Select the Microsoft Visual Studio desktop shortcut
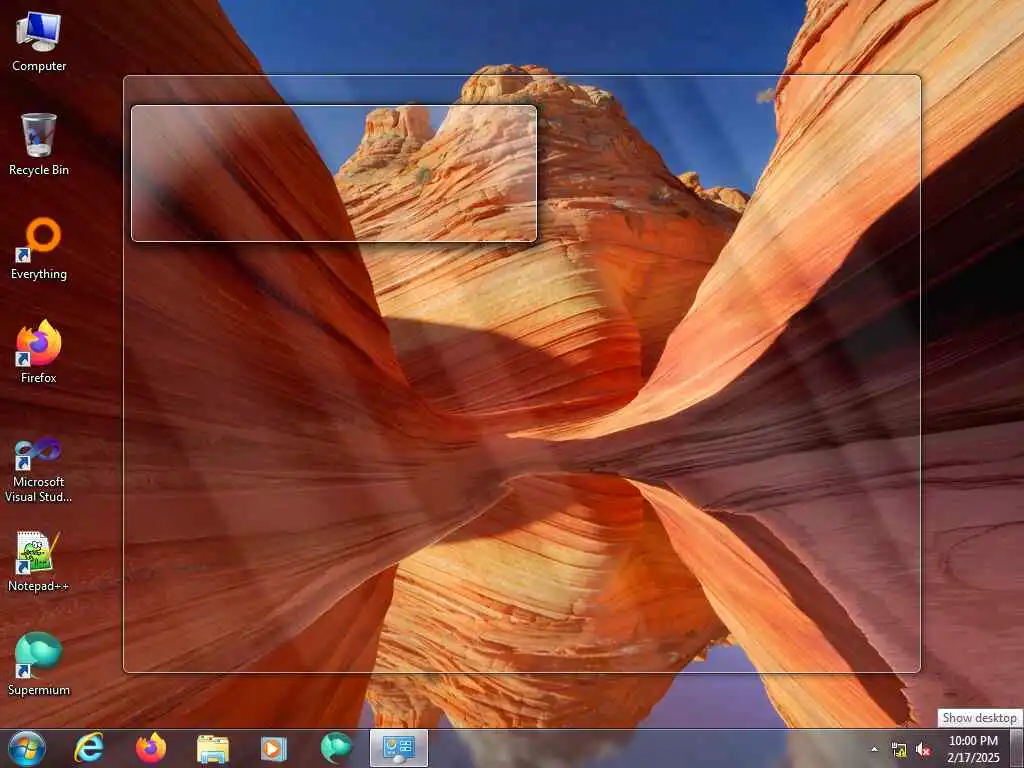Viewport: 1024px width, 768px height. pos(39,470)
